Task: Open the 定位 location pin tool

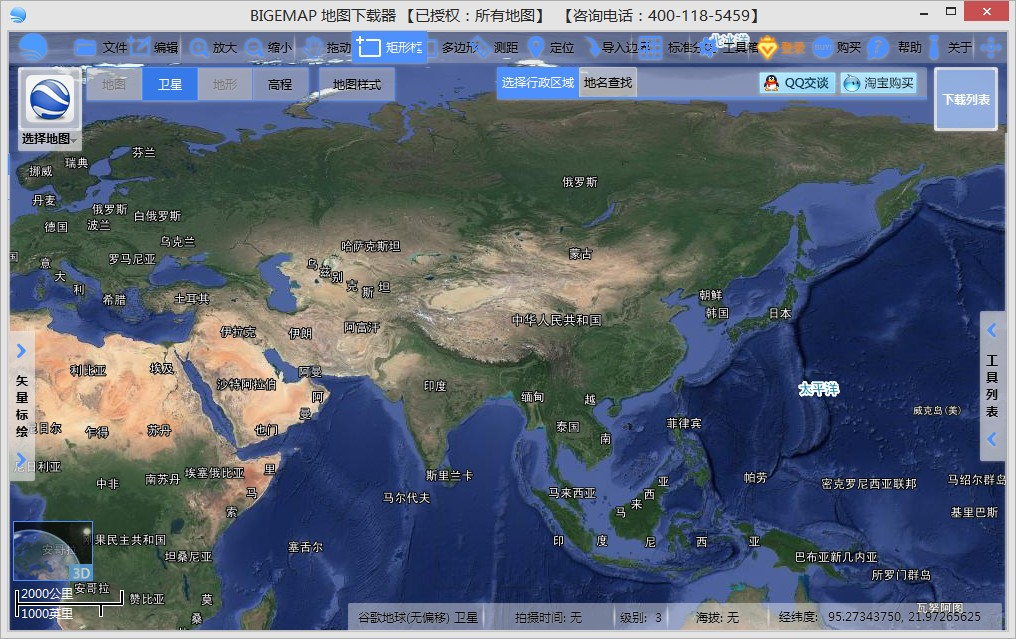Action: pyautogui.click(x=551, y=47)
